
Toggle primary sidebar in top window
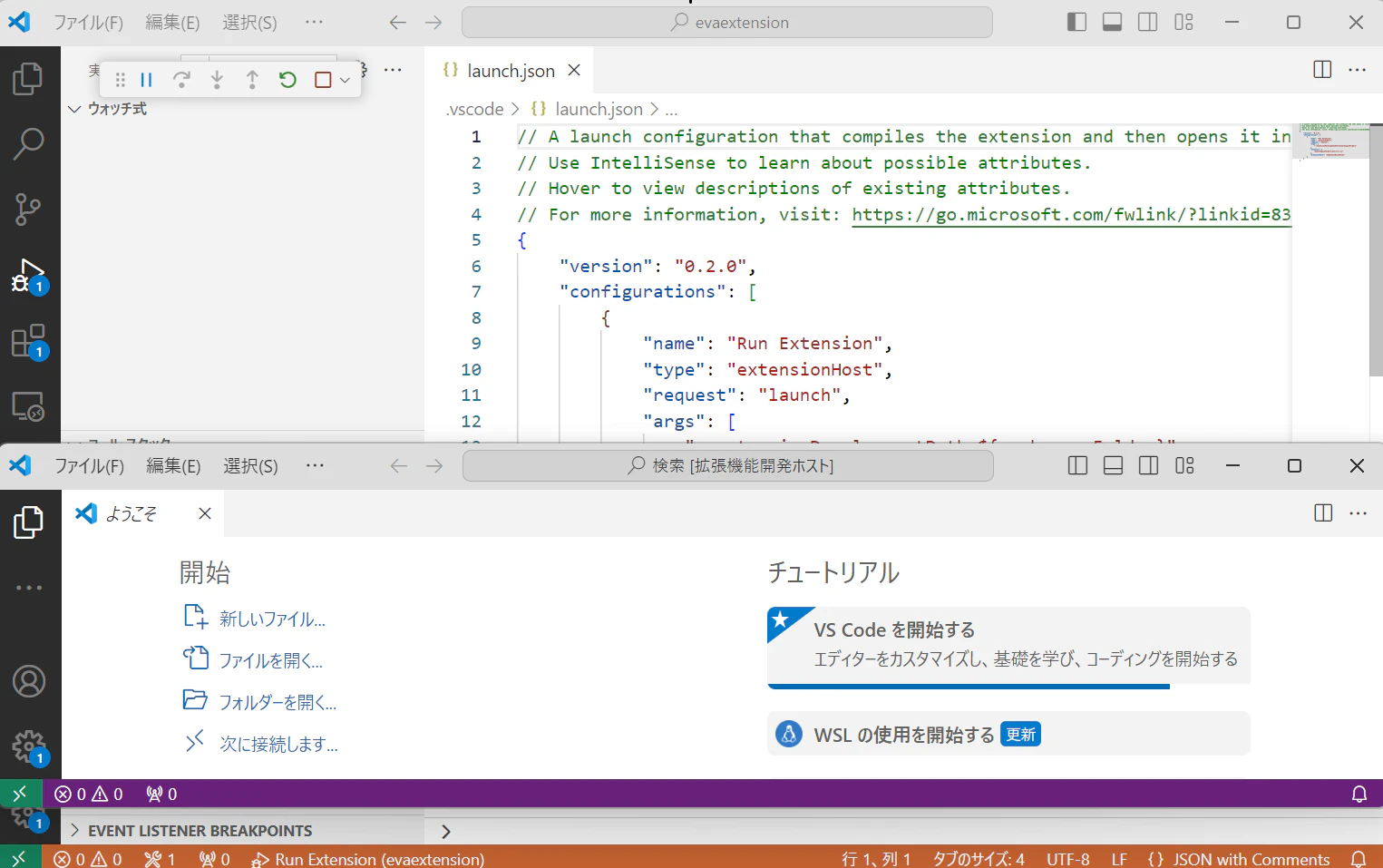1076,22
